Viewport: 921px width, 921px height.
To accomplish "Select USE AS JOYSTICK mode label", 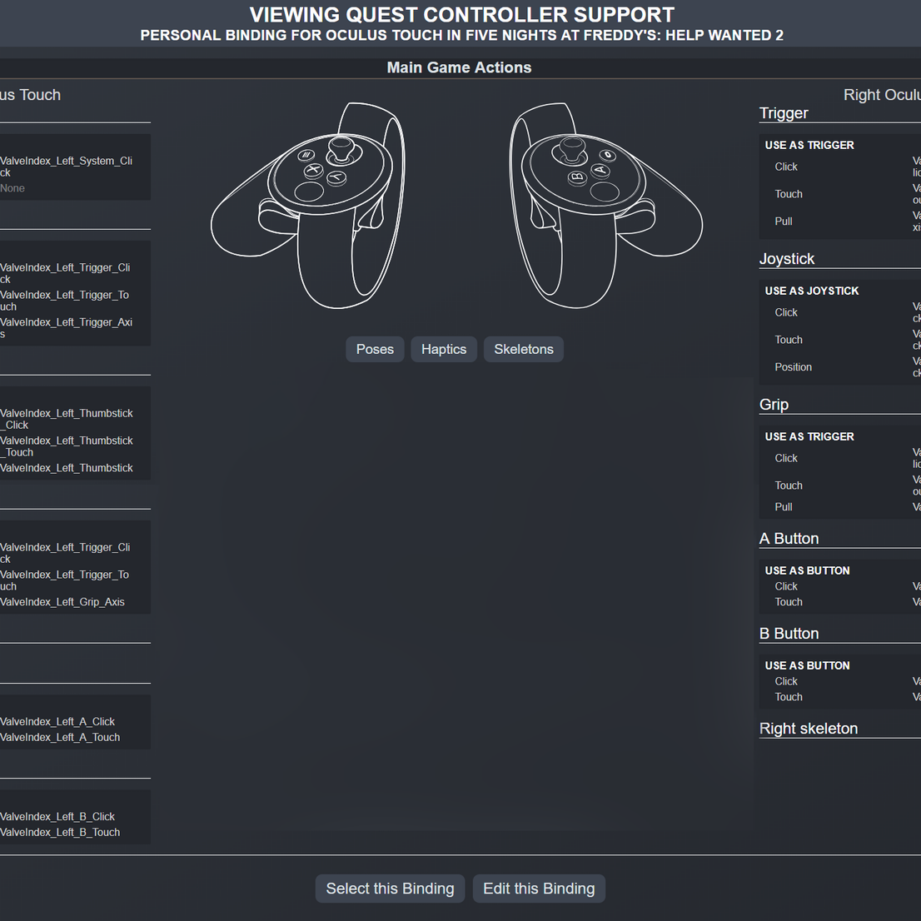I will 812,291.
